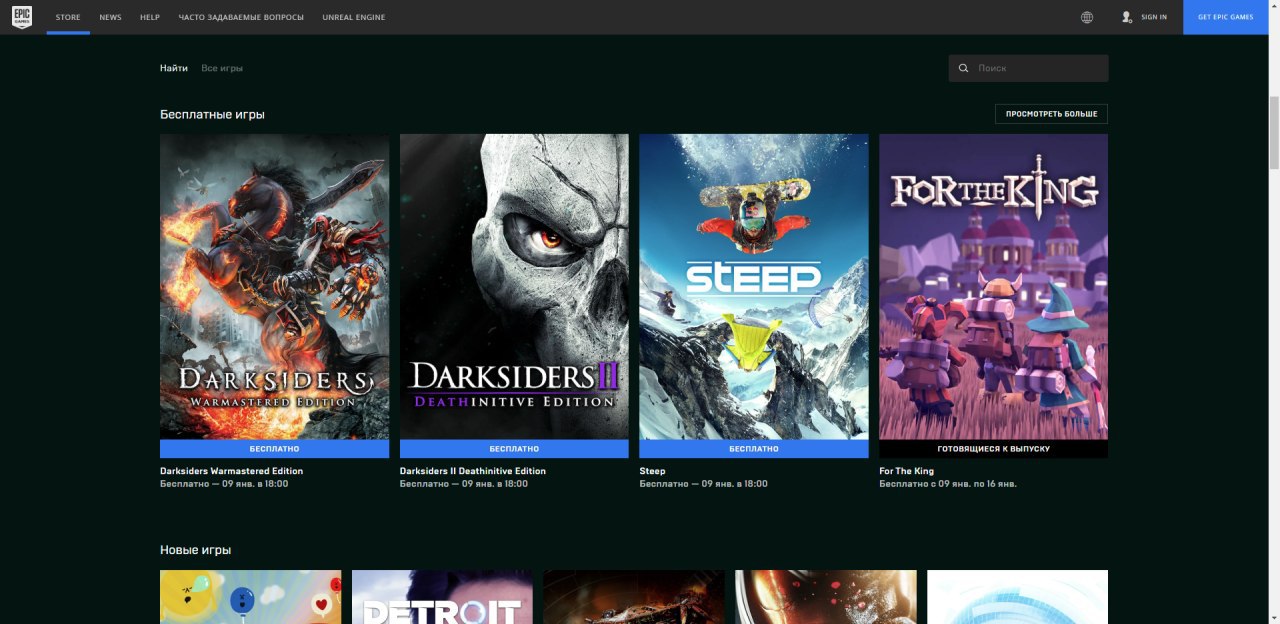Open the Steep game cover
Viewport: 1280px width, 624px height.
[x=754, y=287]
